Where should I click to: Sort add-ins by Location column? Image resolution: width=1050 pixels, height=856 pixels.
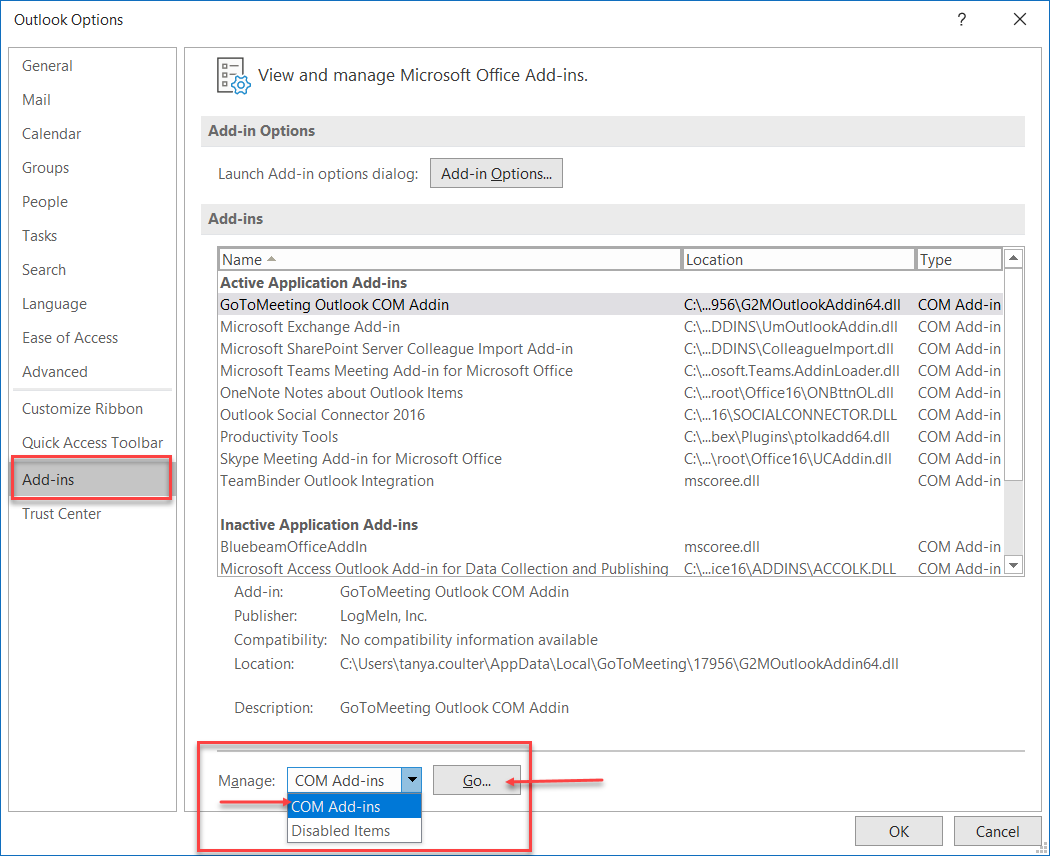[x=798, y=259]
